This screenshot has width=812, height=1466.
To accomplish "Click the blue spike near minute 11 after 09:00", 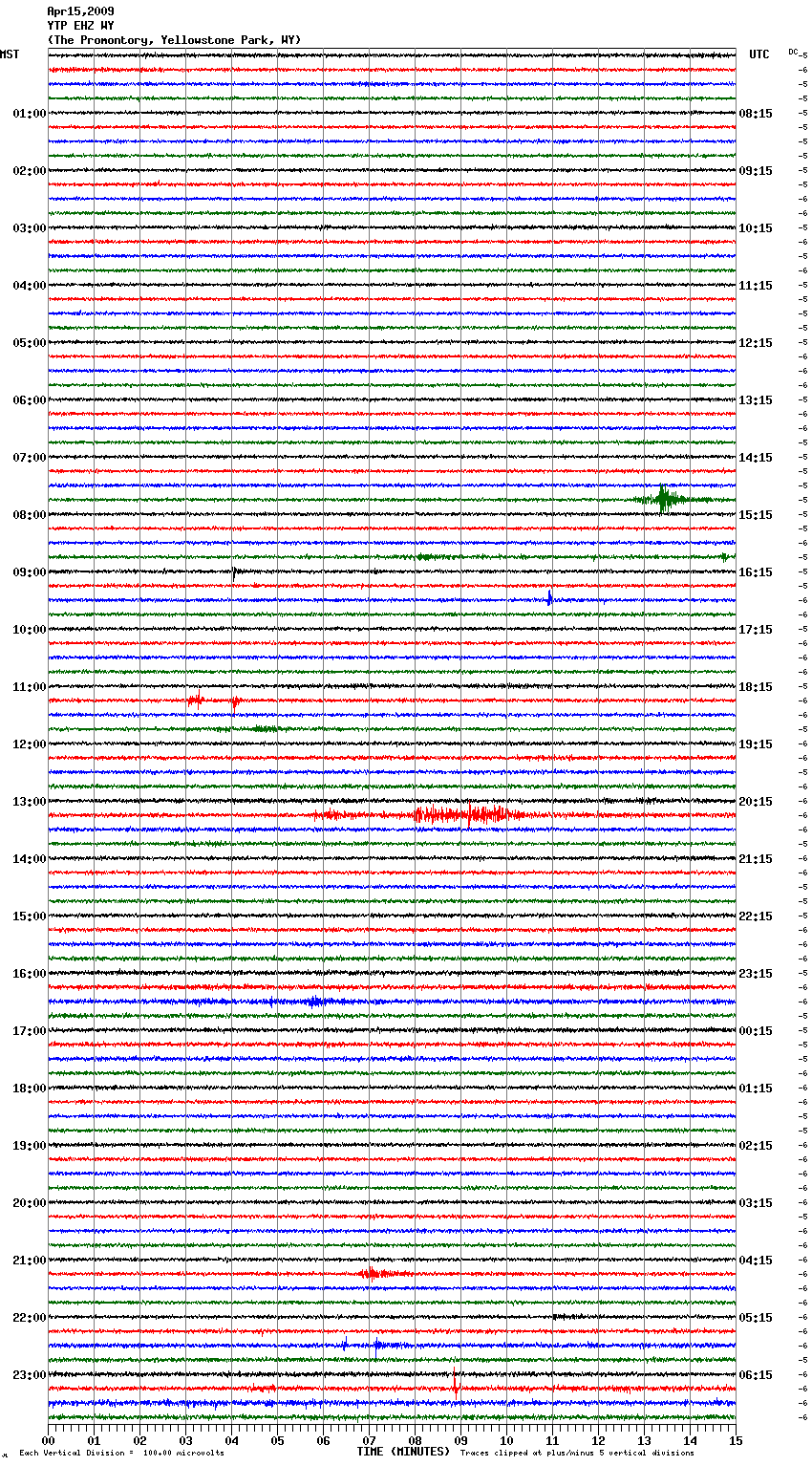I will coord(549,599).
